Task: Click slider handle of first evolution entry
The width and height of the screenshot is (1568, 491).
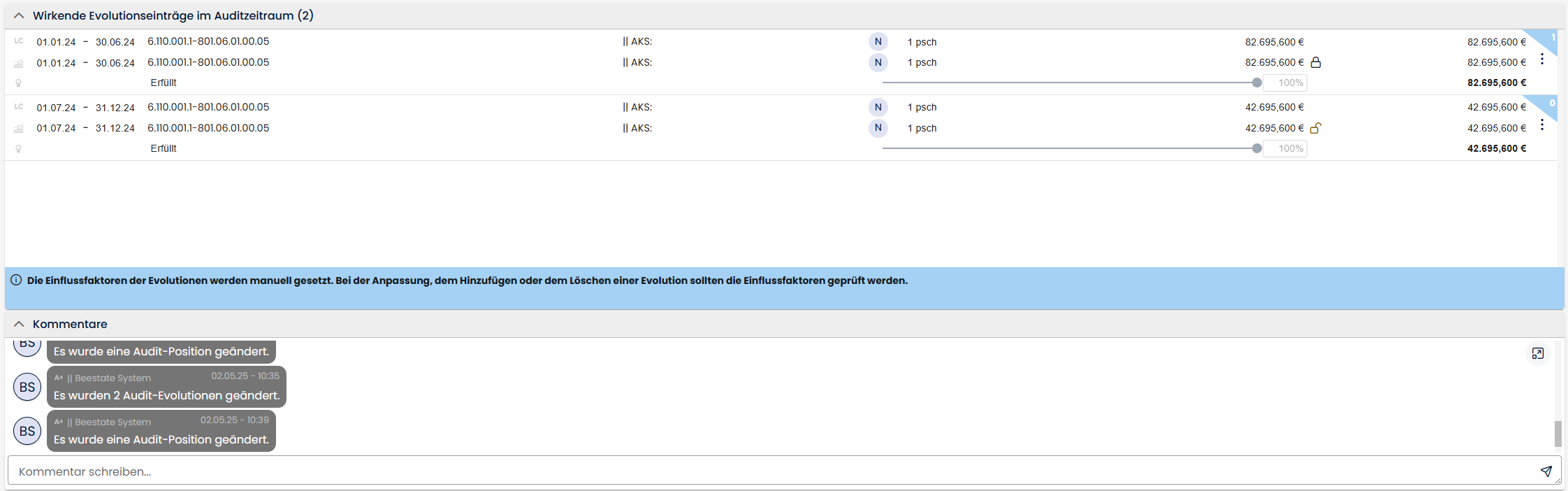Action: tap(1256, 83)
